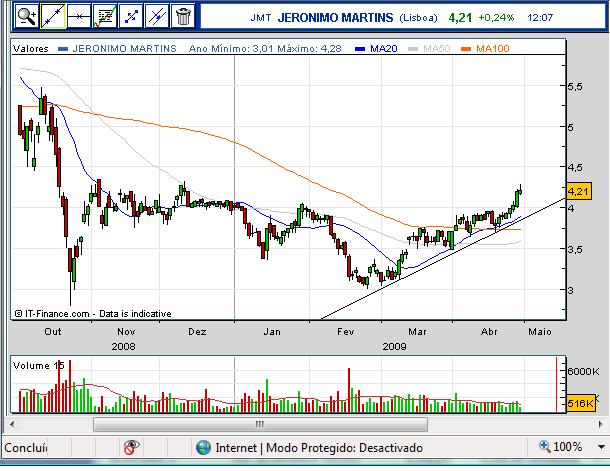Screen dimensions: 610x471
Task: Select the move points tool
Action: click(x=131, y=16)
